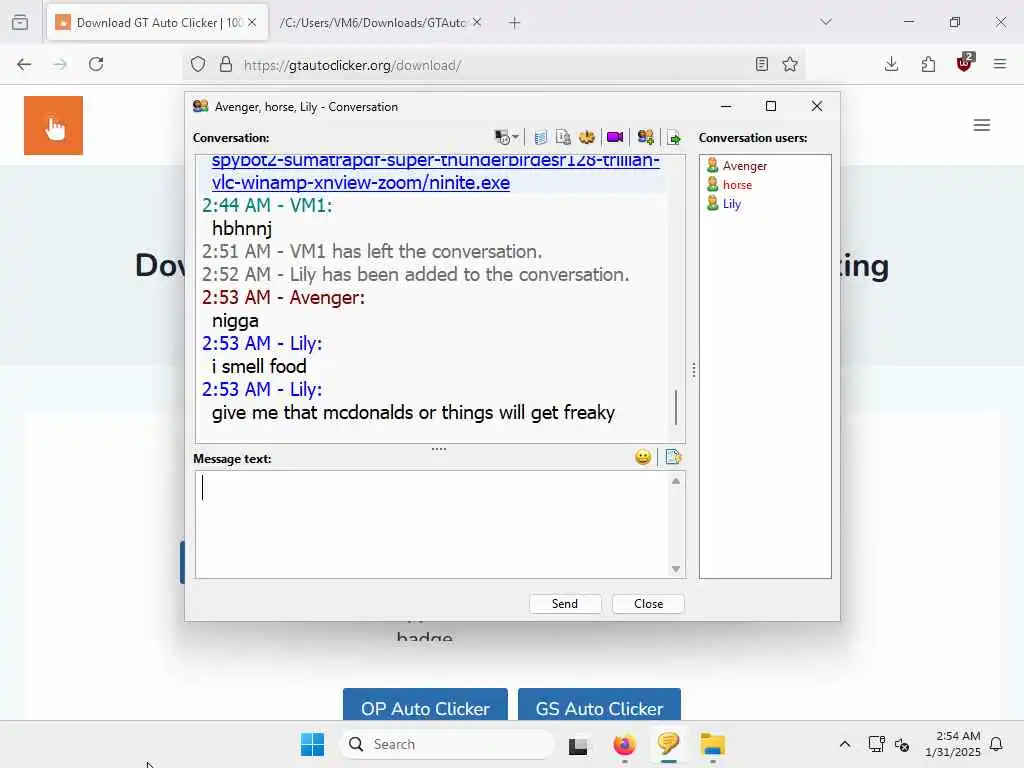Click the send file green arrow icon
This screenshot has width=1024, height=768.
[x=674, y=138]
